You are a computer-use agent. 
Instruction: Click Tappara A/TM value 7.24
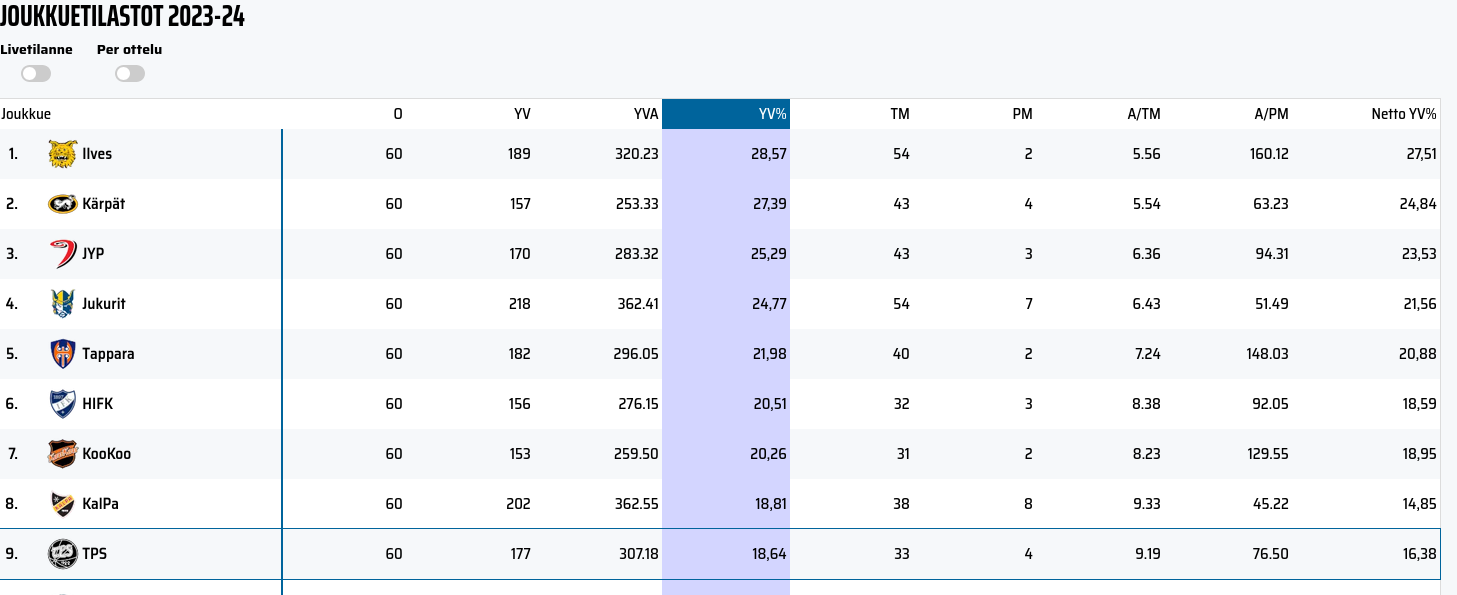point(1147,354)
